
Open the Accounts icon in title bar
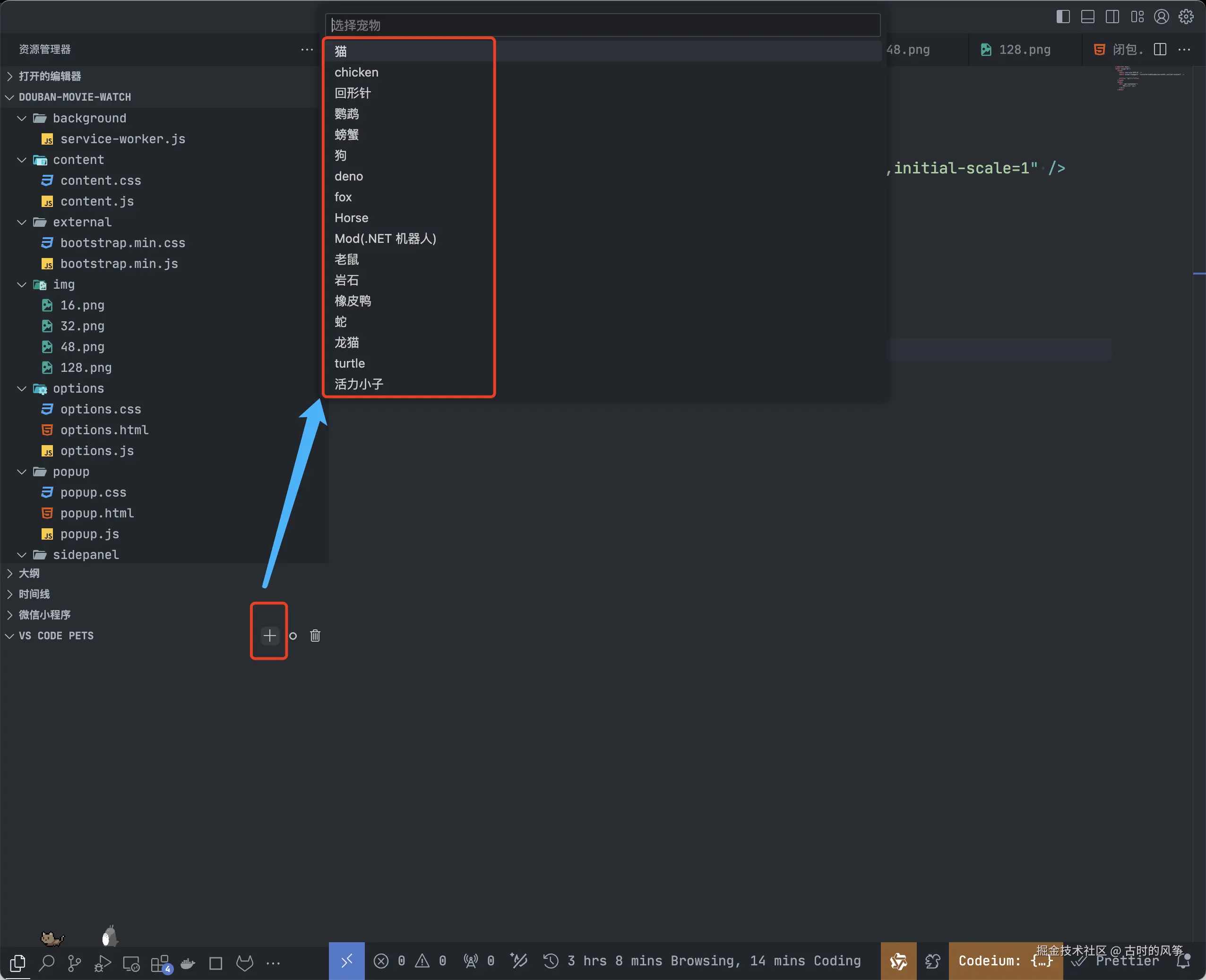coord(1161,17)
